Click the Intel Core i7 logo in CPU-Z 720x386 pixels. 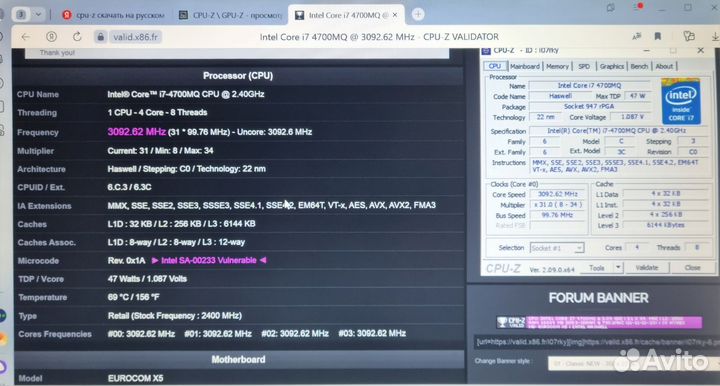coord(681,101)
